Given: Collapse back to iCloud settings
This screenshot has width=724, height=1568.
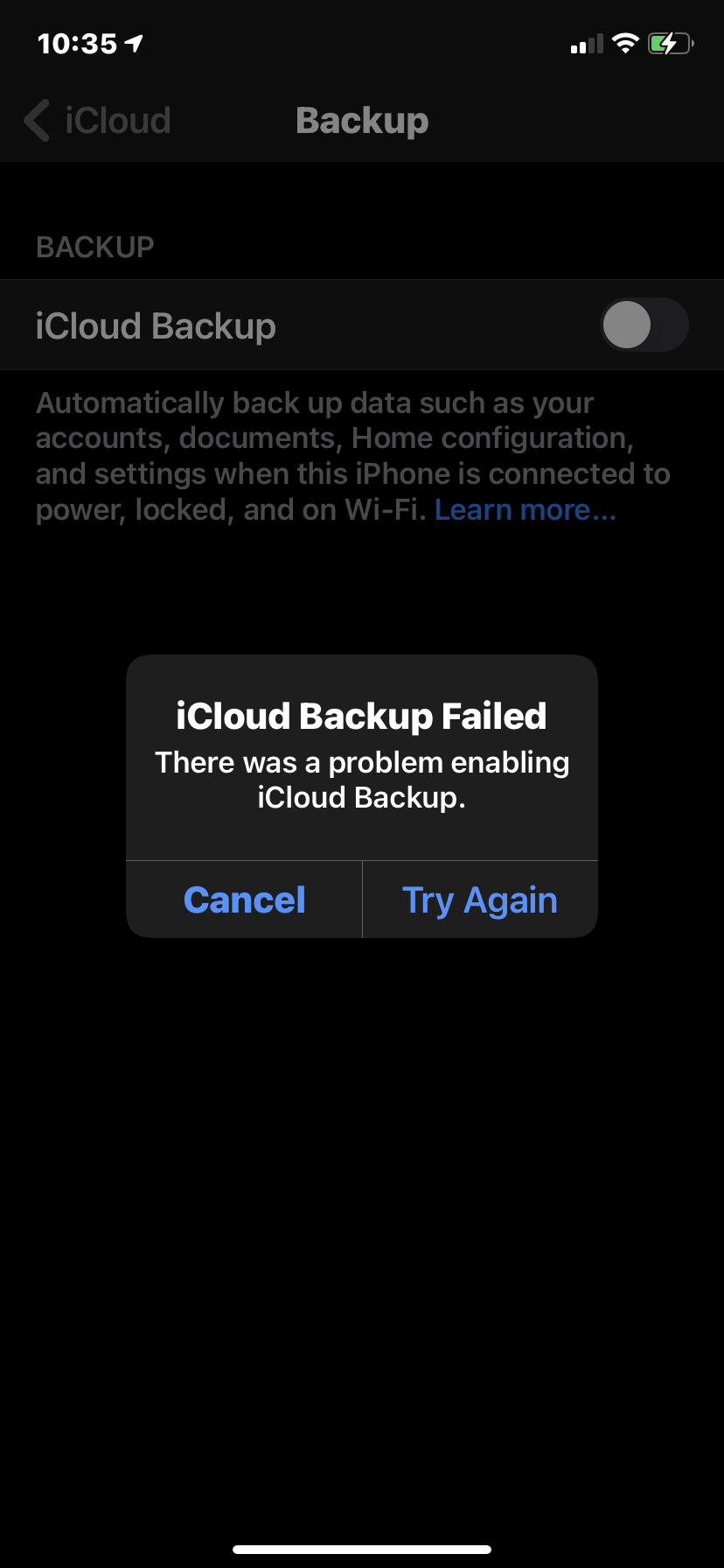Looking at the screenshot, I should (96, 120).
